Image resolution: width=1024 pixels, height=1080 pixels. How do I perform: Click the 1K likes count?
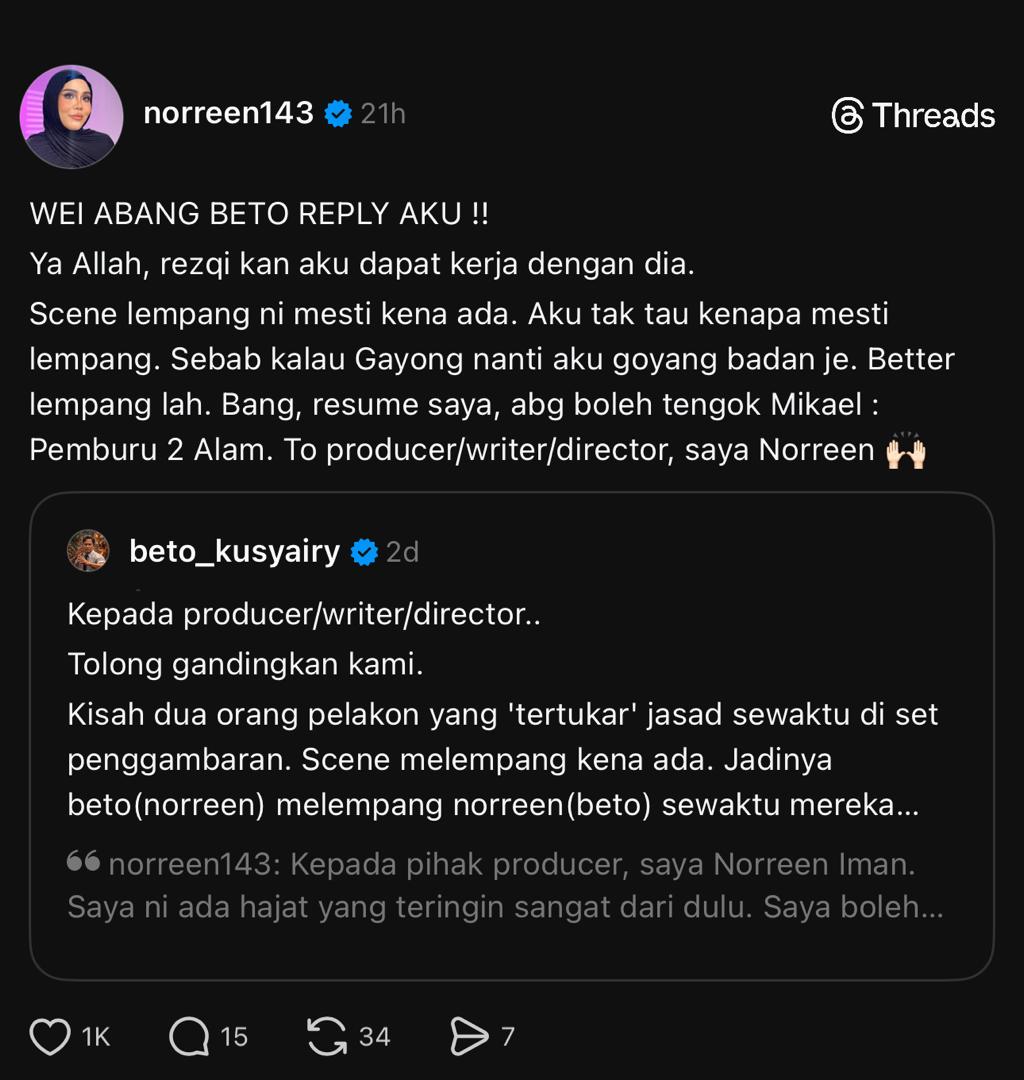click(96, 1037)
